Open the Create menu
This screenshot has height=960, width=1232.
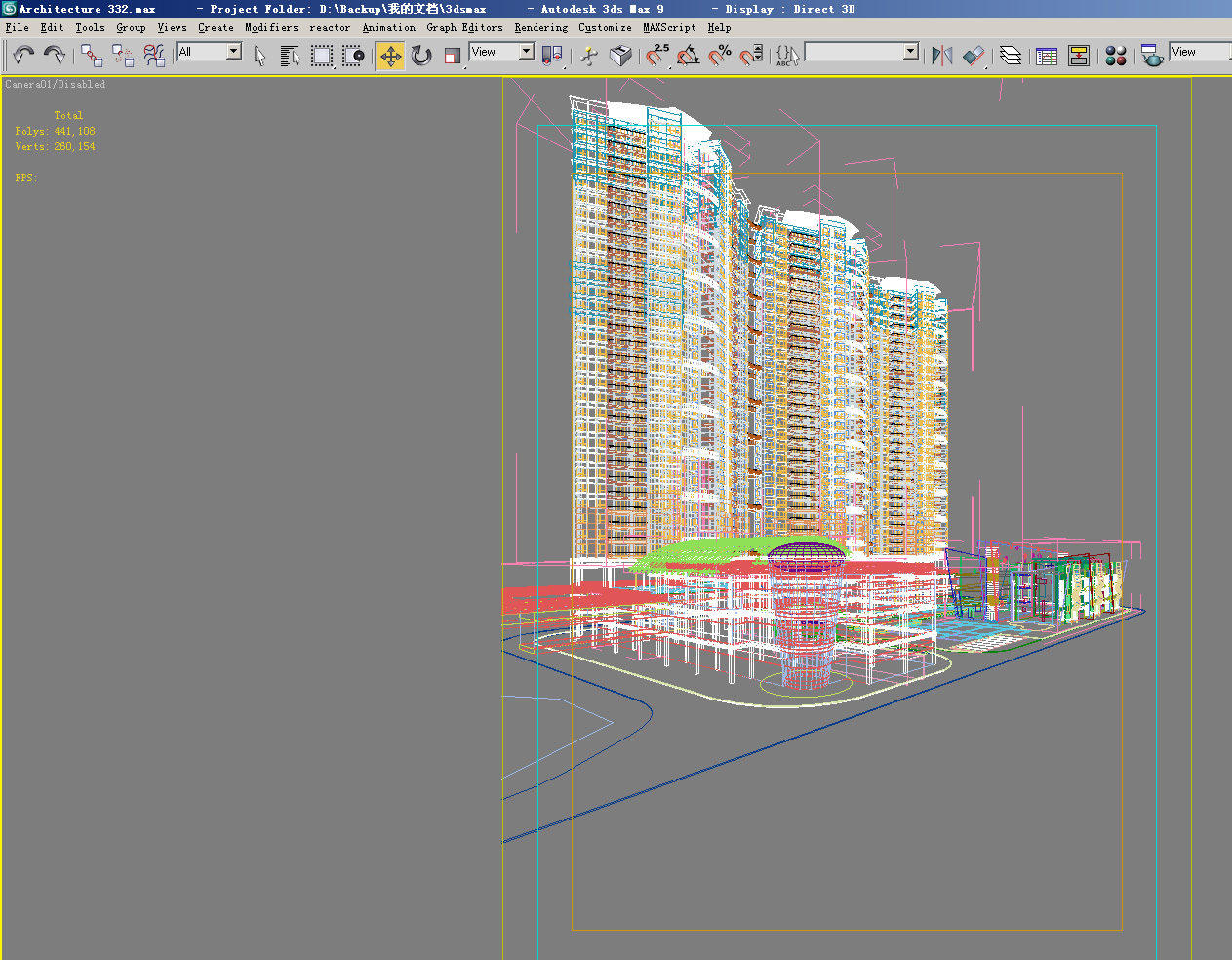coord(216,28)
